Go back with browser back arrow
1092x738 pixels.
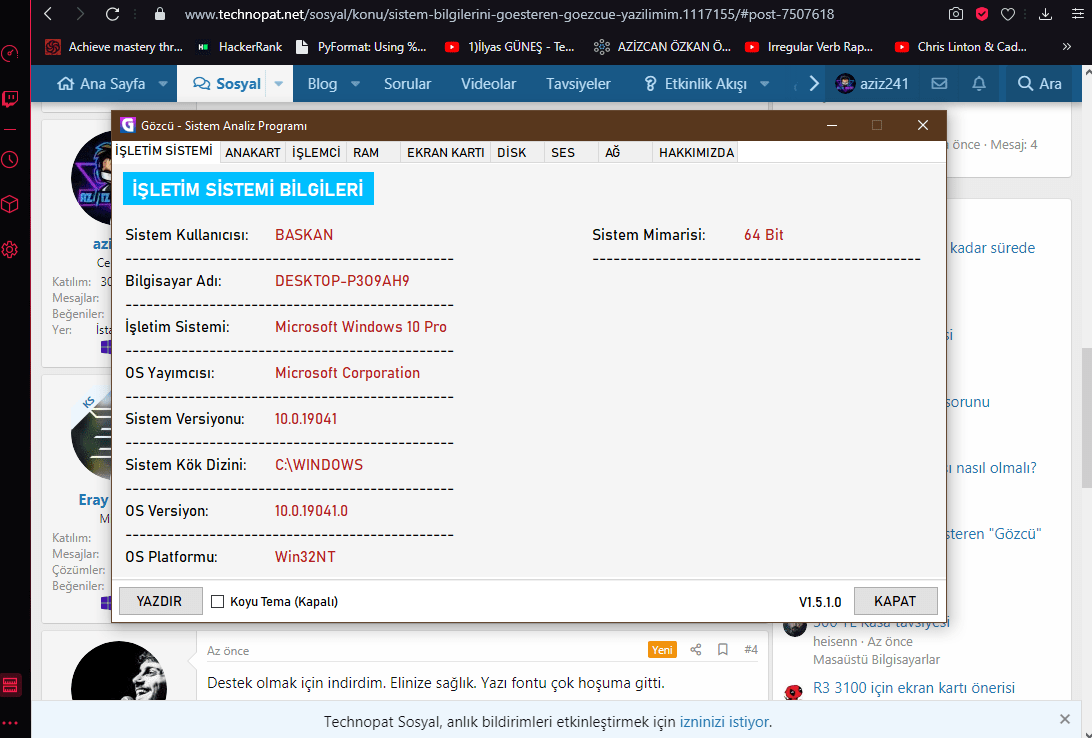tap(48, 14)
